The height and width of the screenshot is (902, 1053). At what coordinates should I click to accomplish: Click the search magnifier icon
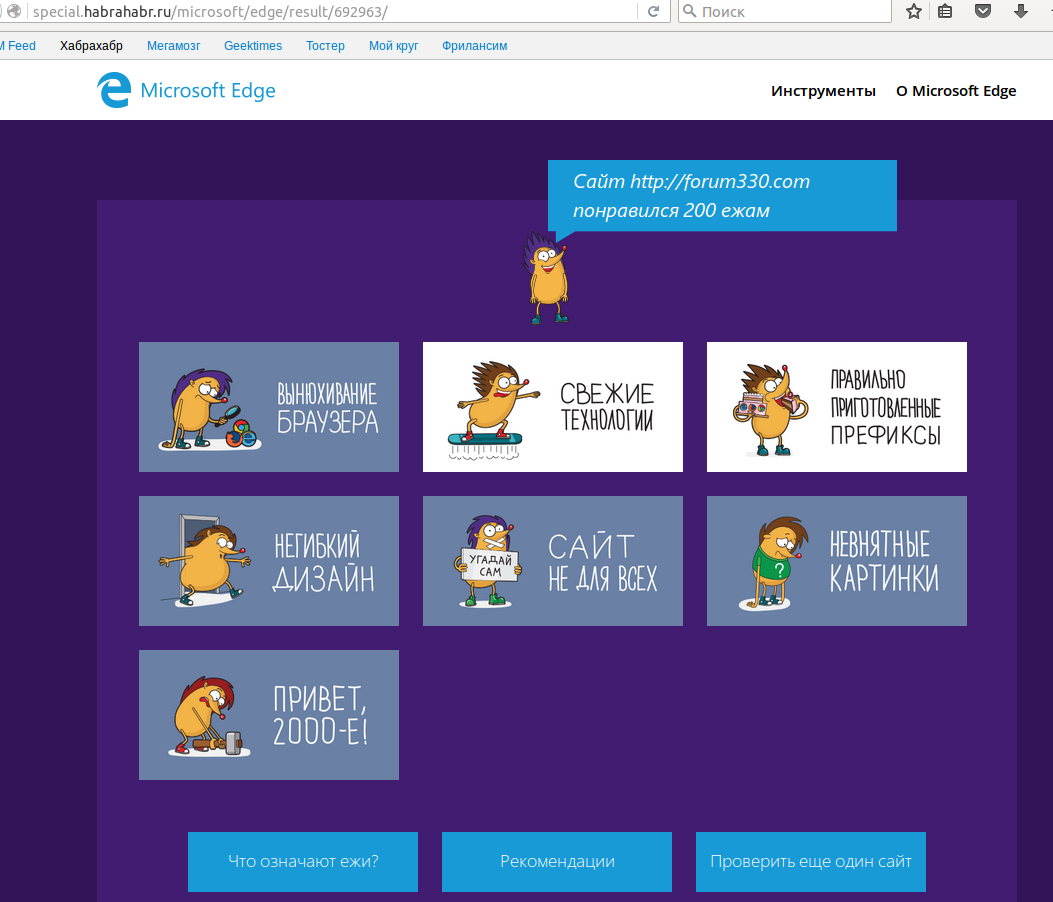click(x=689, y=11)
